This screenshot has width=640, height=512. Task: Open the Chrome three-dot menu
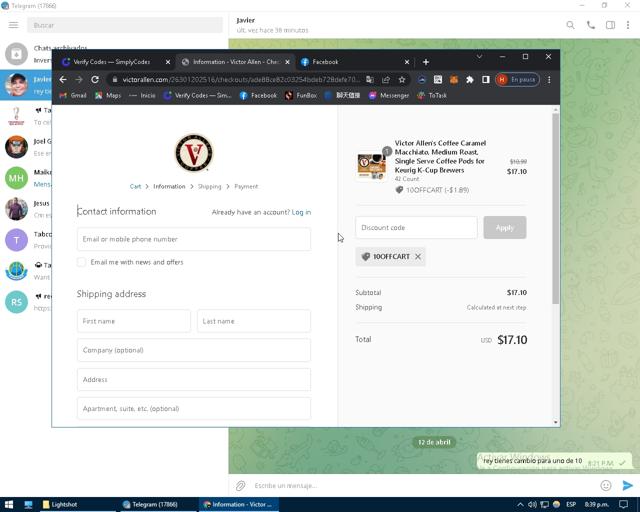[549, 80]
